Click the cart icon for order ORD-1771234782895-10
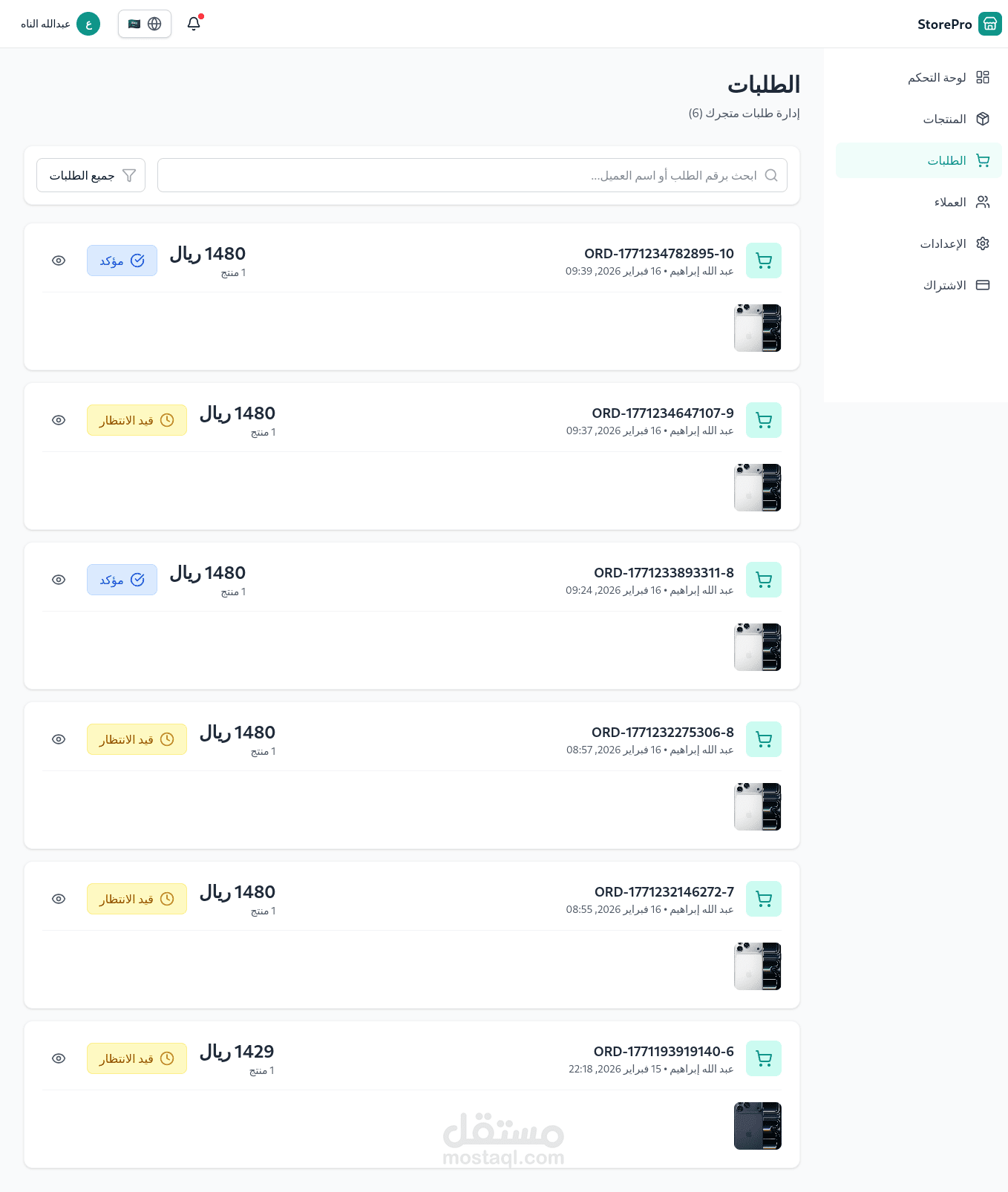Screen dimensions: 1008x1192 tap(763, 261)
